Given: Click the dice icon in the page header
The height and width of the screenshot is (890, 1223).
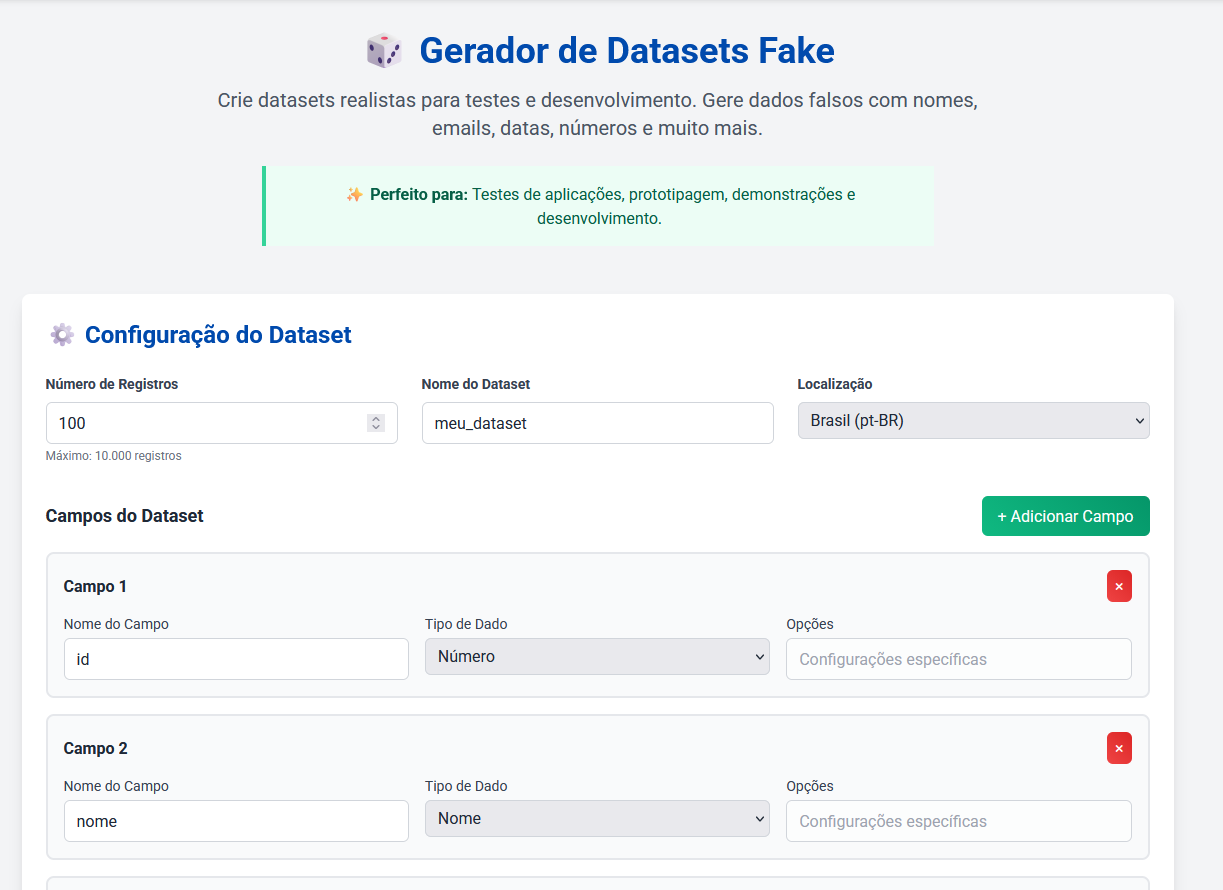Looking at the screenshot, I should point(382,49).
